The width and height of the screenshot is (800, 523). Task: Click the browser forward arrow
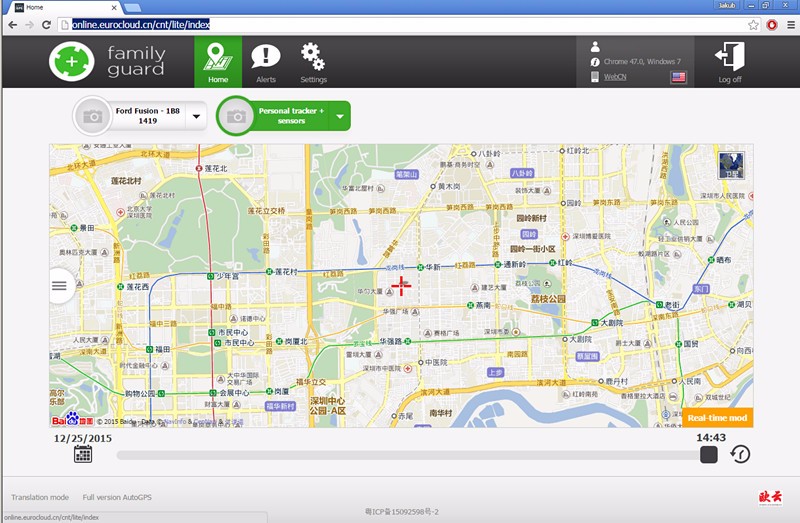point(30,24)
